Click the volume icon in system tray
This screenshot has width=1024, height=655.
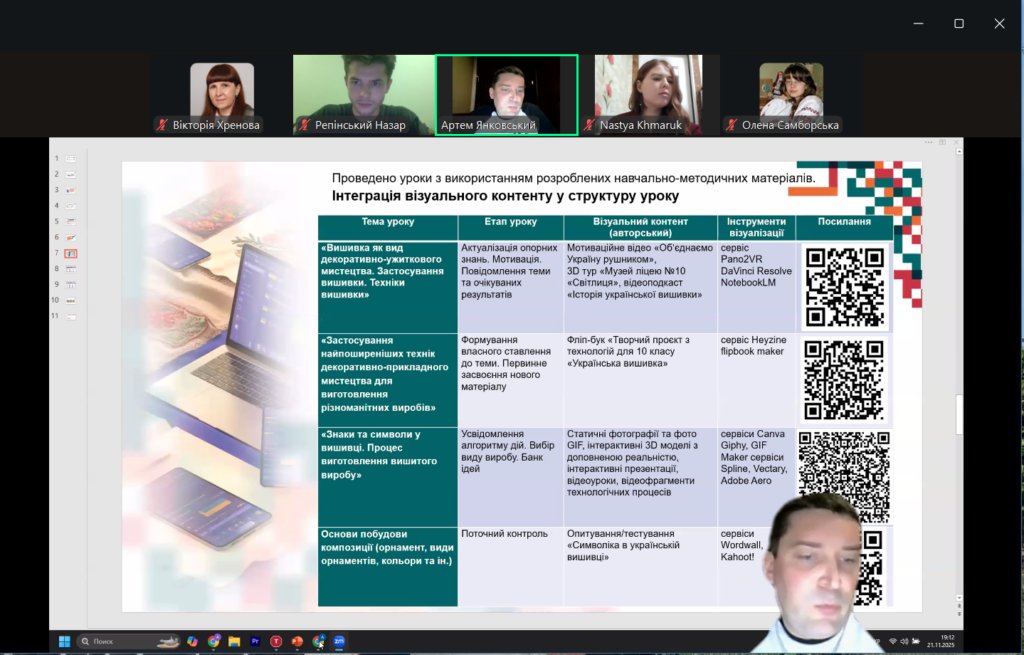click(x=906, y=641)
